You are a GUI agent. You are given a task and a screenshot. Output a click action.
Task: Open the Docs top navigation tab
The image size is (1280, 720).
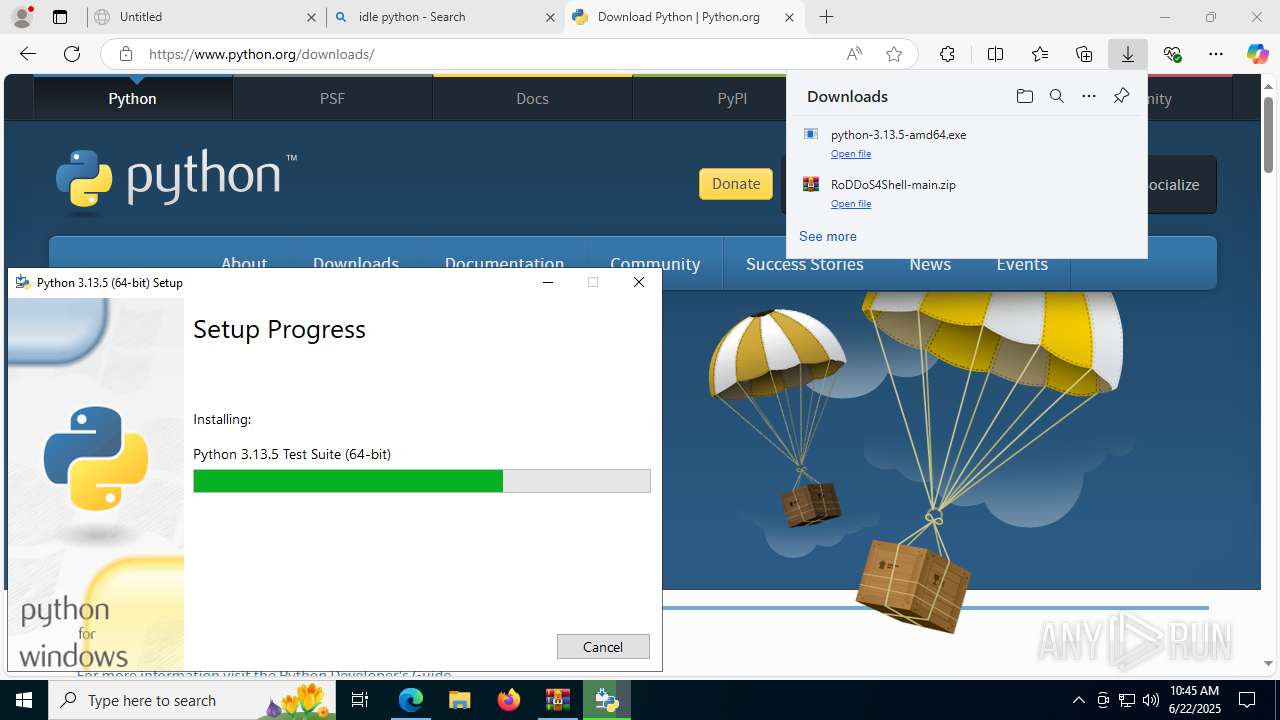[x=532, y=98]
